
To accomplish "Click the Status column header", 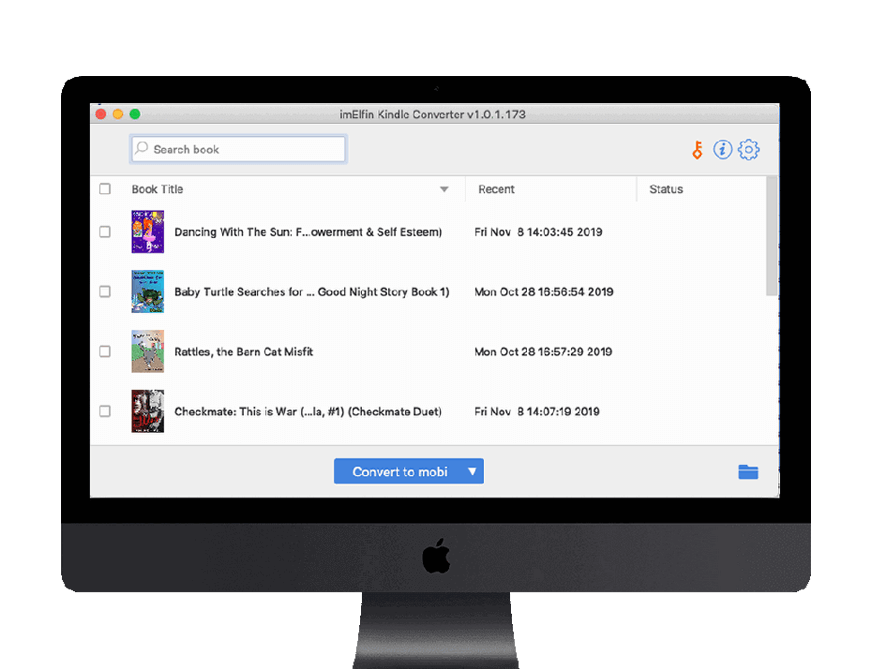I will [x=666, y=189].
